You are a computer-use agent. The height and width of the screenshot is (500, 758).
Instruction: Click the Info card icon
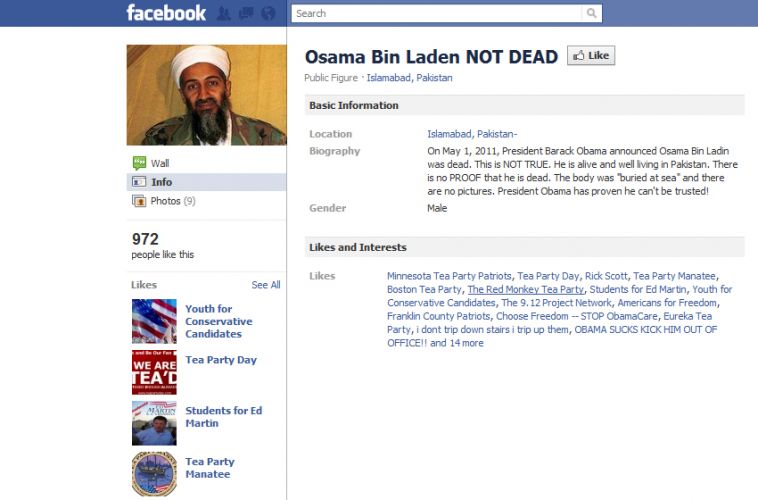[139, 182]
